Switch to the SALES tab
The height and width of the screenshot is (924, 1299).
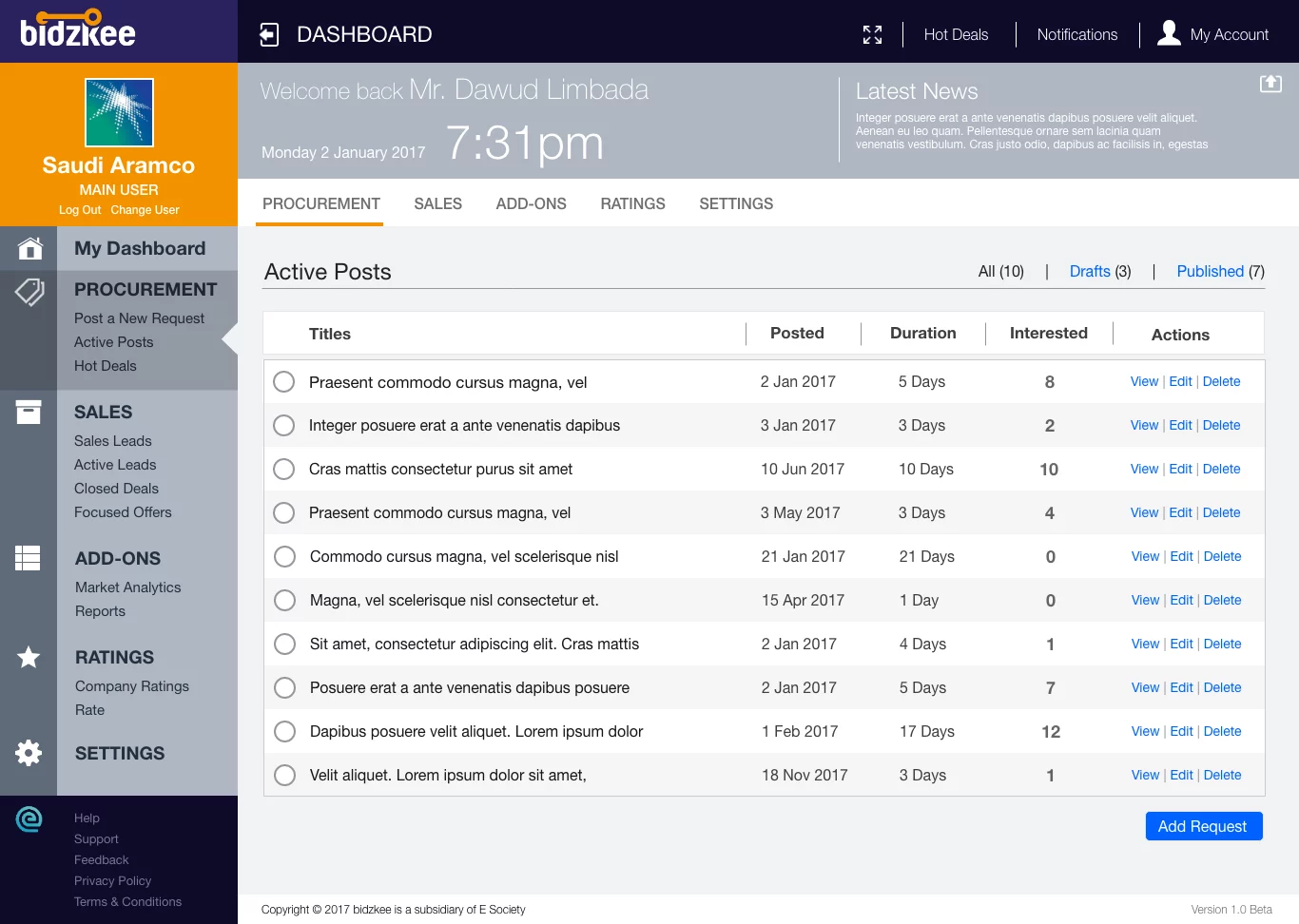[x=437, y=203]
